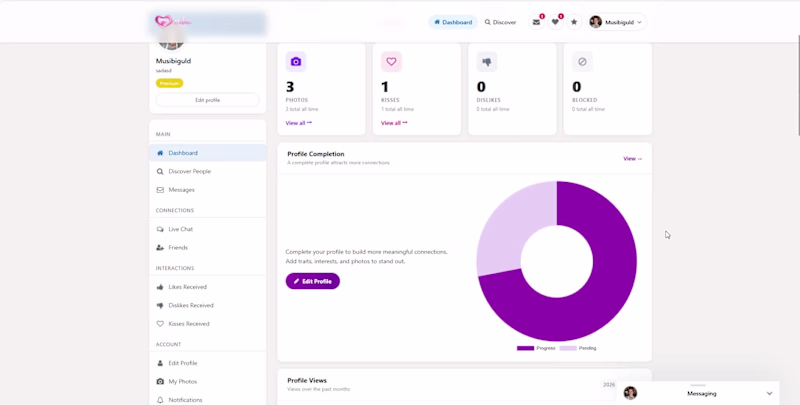The height and width of the screenshot is (405, 800).
Task: Open Dislikes Received in the sidebar
Action: pyautogui.click(x=208, y=305)
